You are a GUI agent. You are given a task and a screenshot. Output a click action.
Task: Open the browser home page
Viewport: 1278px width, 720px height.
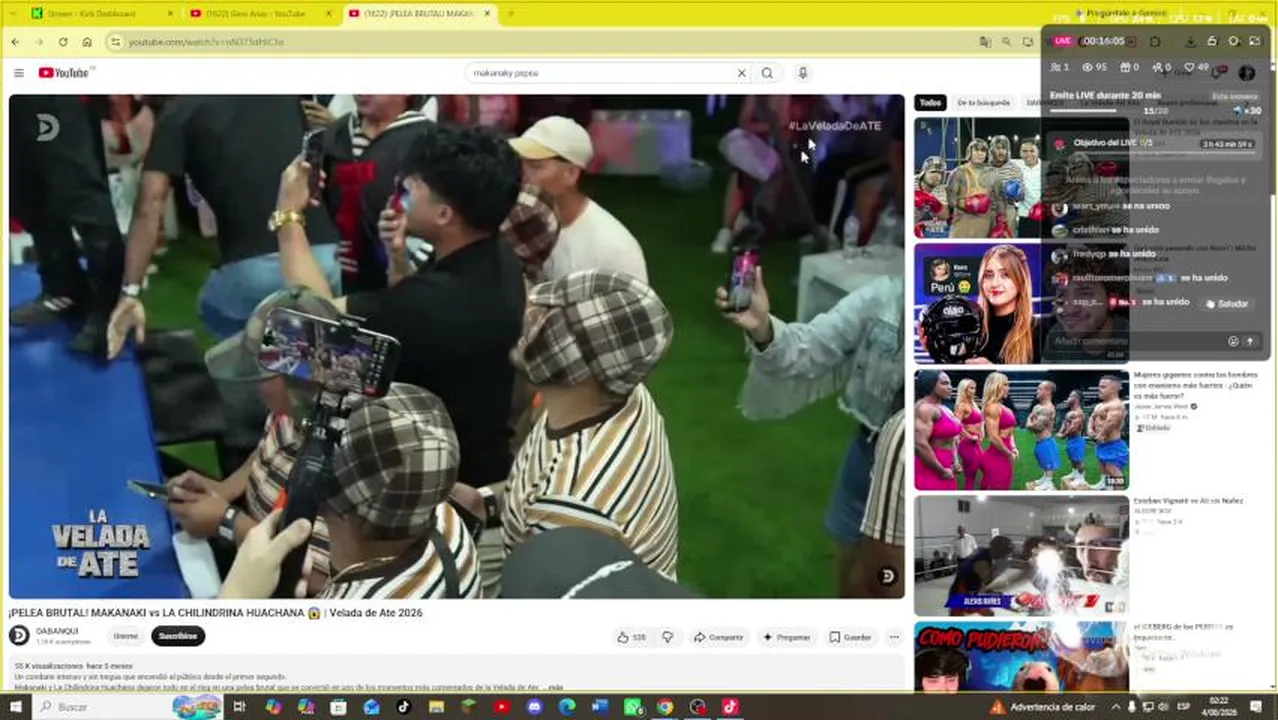[x=87, y=42]
